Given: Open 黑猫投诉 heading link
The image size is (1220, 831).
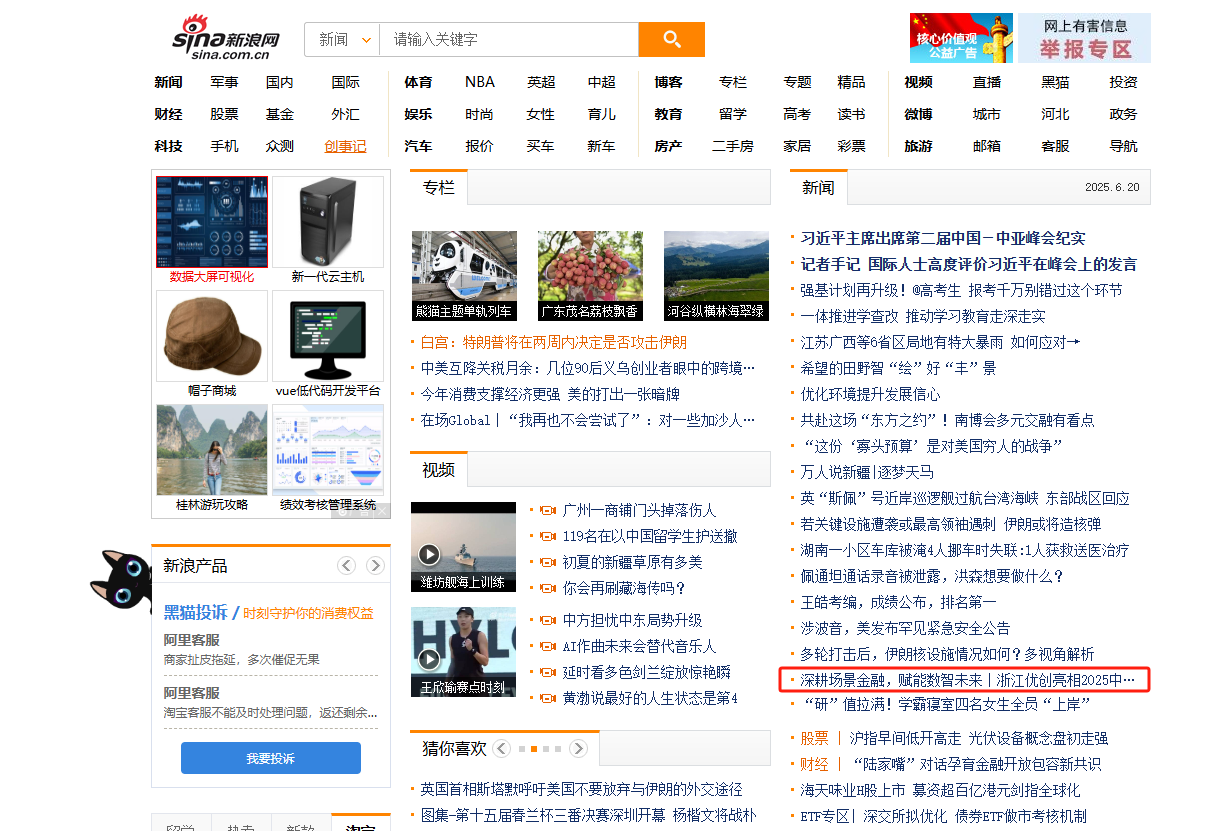Looking at the screenshot, I should coord(195,612).
